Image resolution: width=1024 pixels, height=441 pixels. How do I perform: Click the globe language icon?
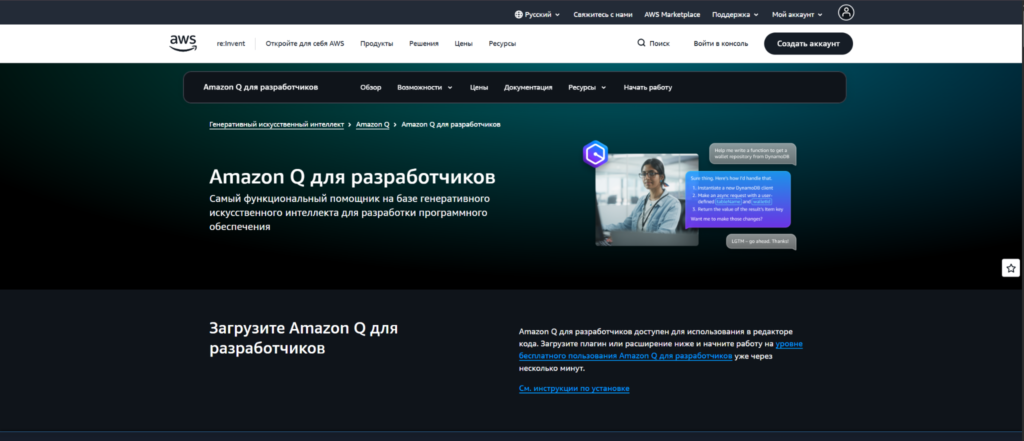(519, 14)
